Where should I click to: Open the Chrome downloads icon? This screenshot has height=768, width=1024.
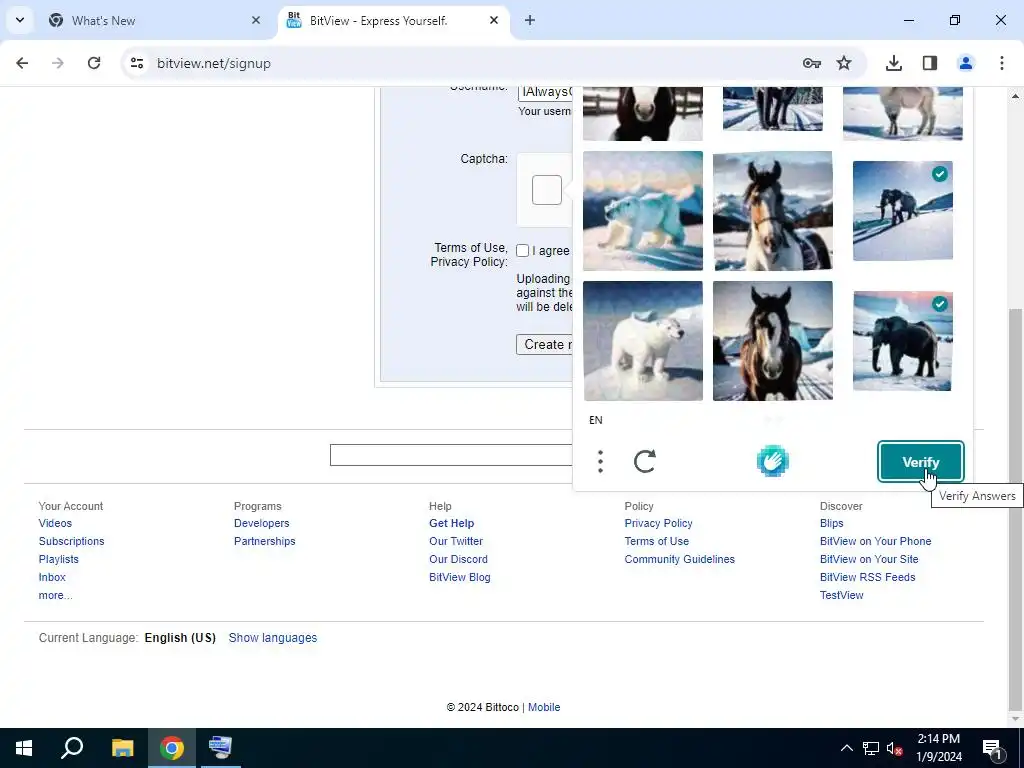point(894,63)
